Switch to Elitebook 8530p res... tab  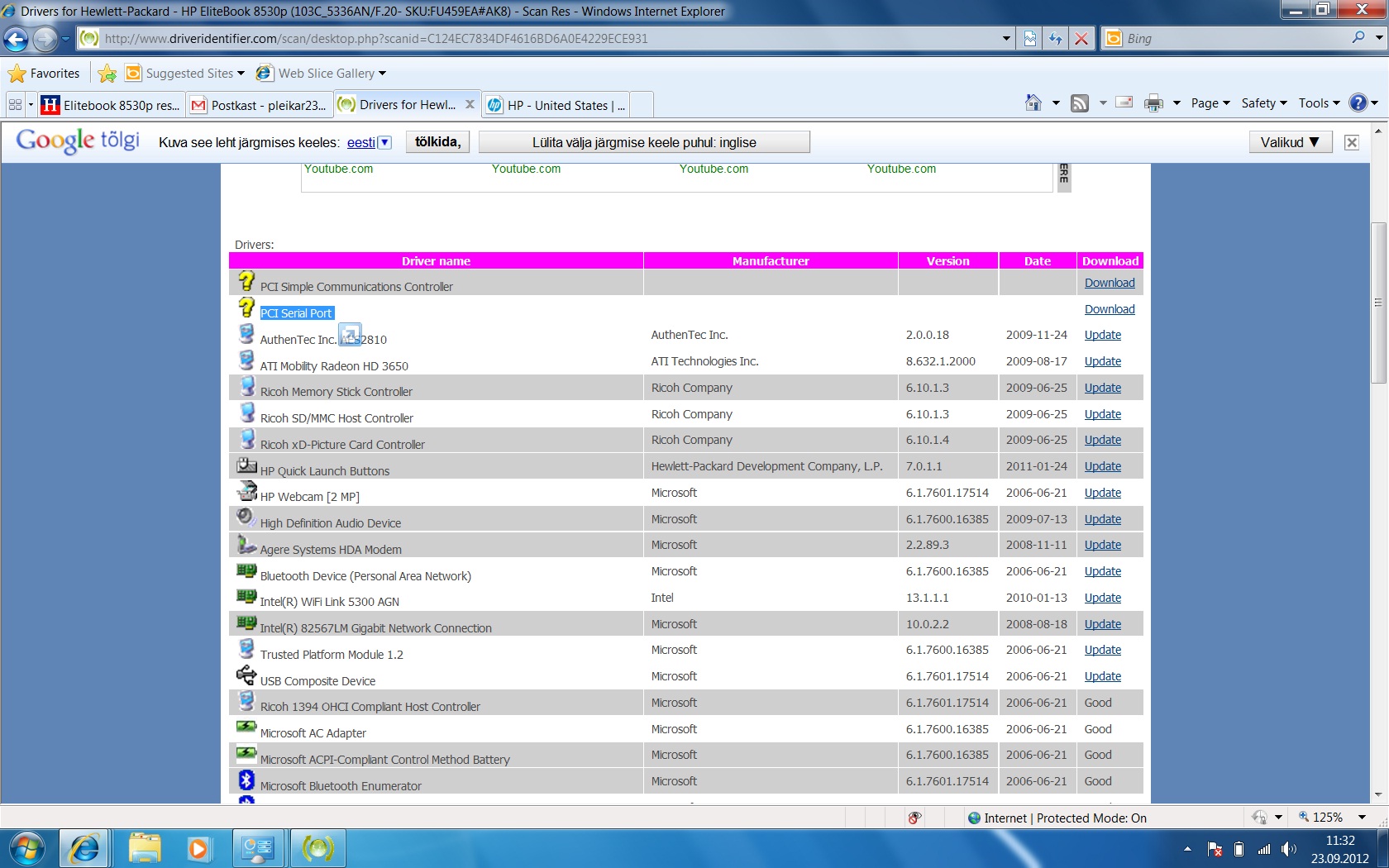pos(111,105)
